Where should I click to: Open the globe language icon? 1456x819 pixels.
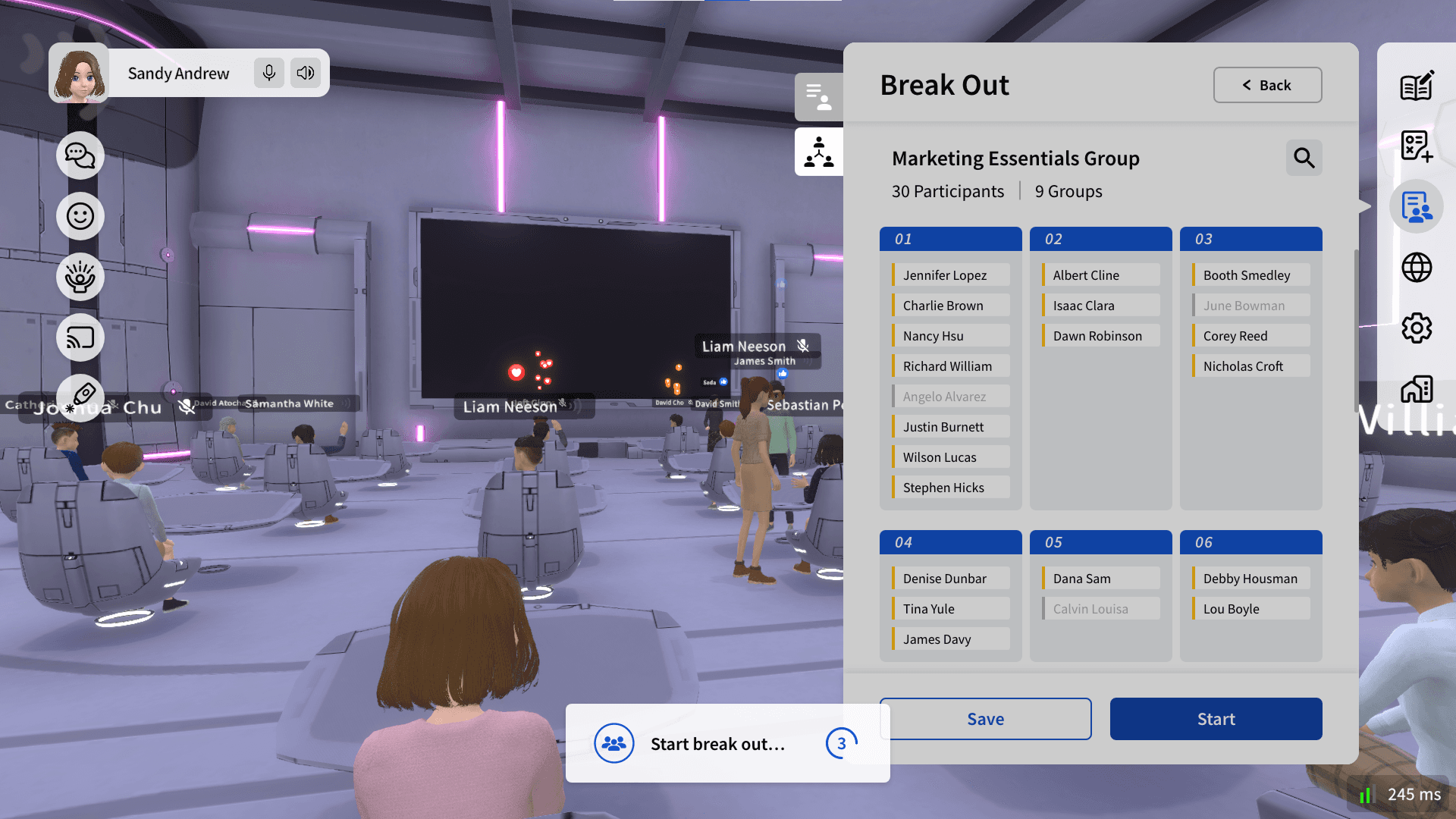[1416, 267]
